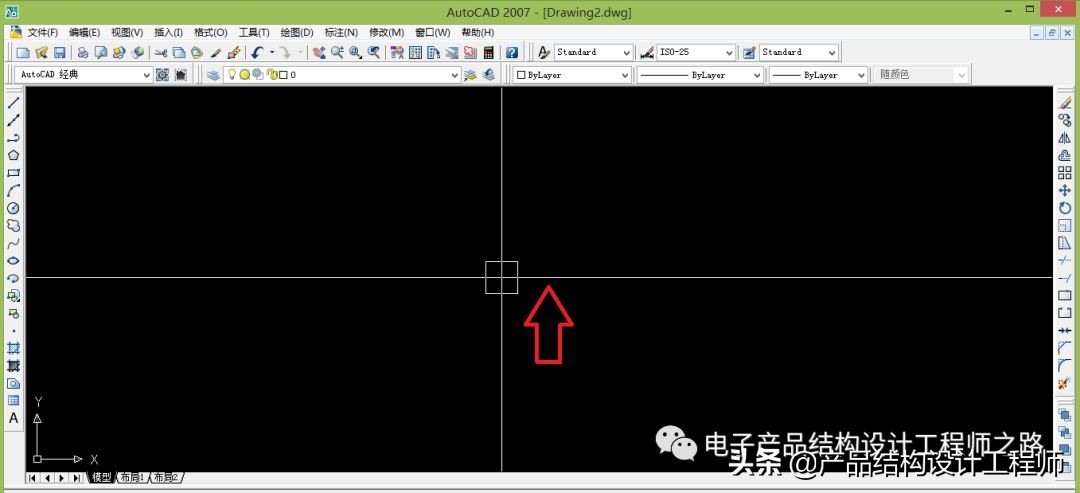Switch to the 模型 tab
1080x493 pixels.
101,477
